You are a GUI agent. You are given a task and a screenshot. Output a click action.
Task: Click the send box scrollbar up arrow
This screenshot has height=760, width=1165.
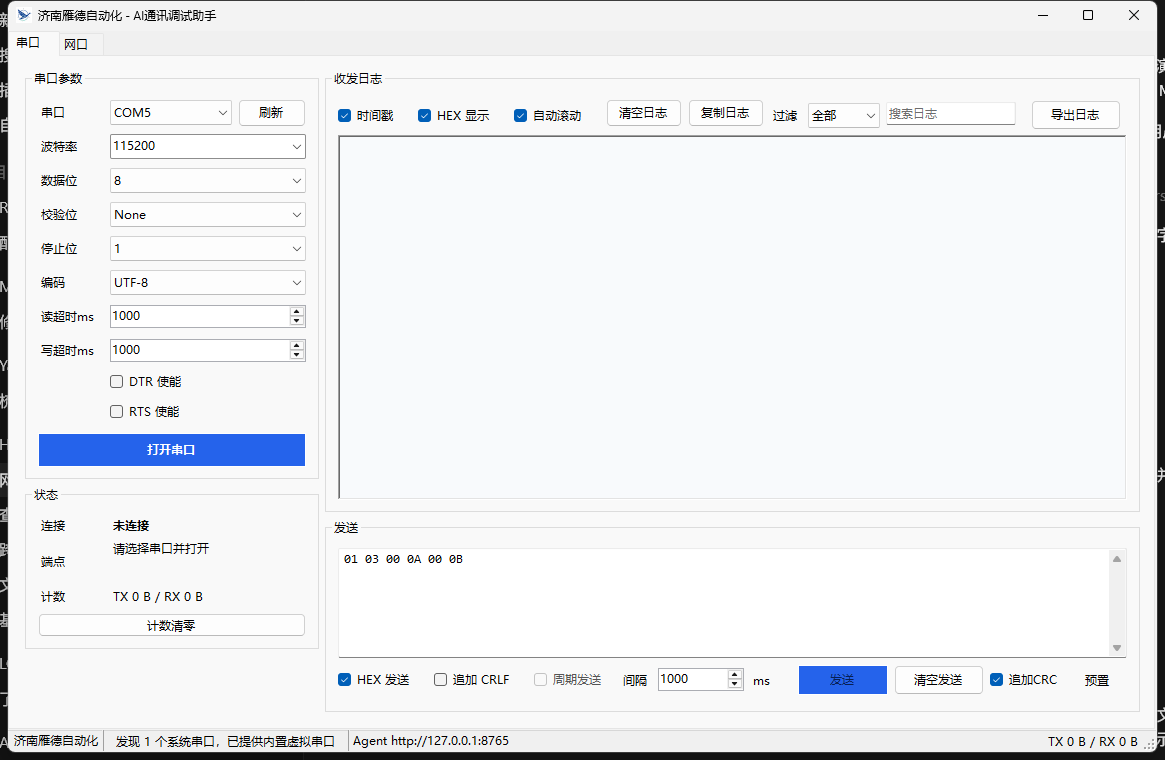coord(1117,559)
